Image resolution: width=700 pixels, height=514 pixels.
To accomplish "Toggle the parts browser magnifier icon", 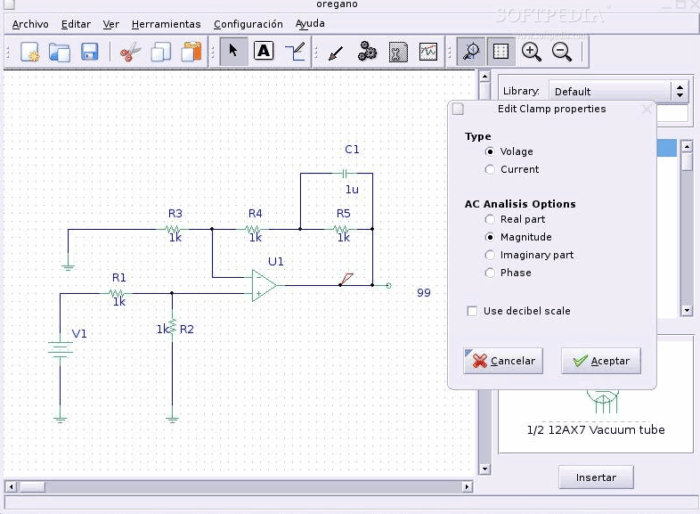I will tap(471, 52).
